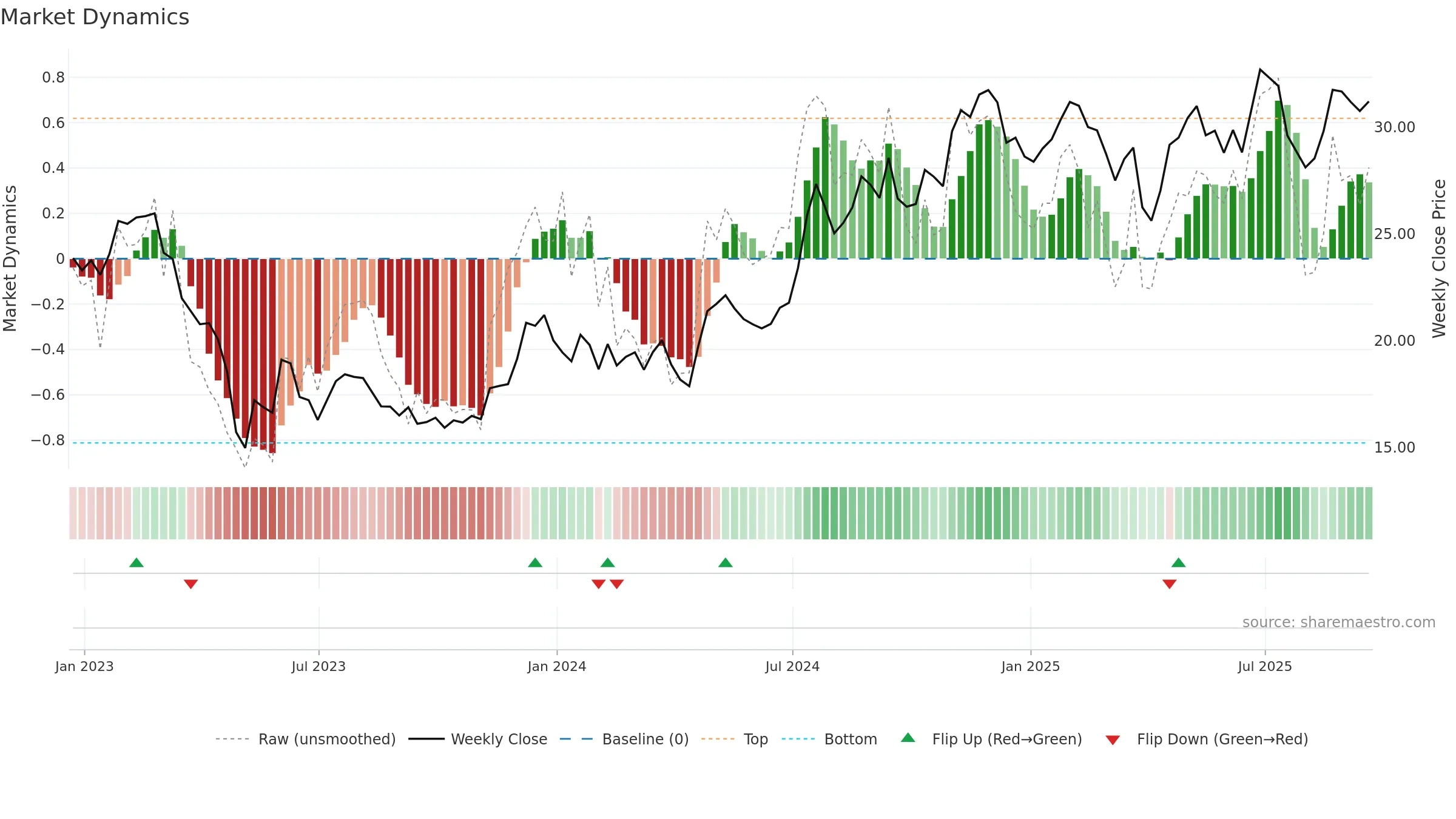
Task: Click the 15.00 price tick label
Action: pos(1395,448)
